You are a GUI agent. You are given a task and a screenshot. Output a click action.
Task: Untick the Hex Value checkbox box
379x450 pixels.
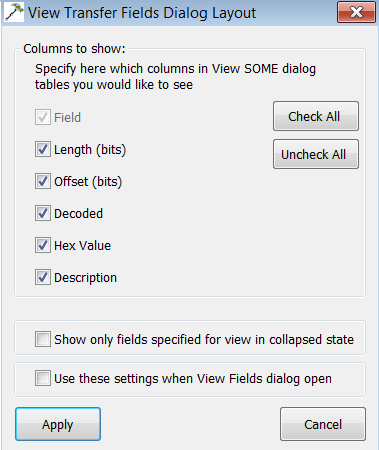43,245
